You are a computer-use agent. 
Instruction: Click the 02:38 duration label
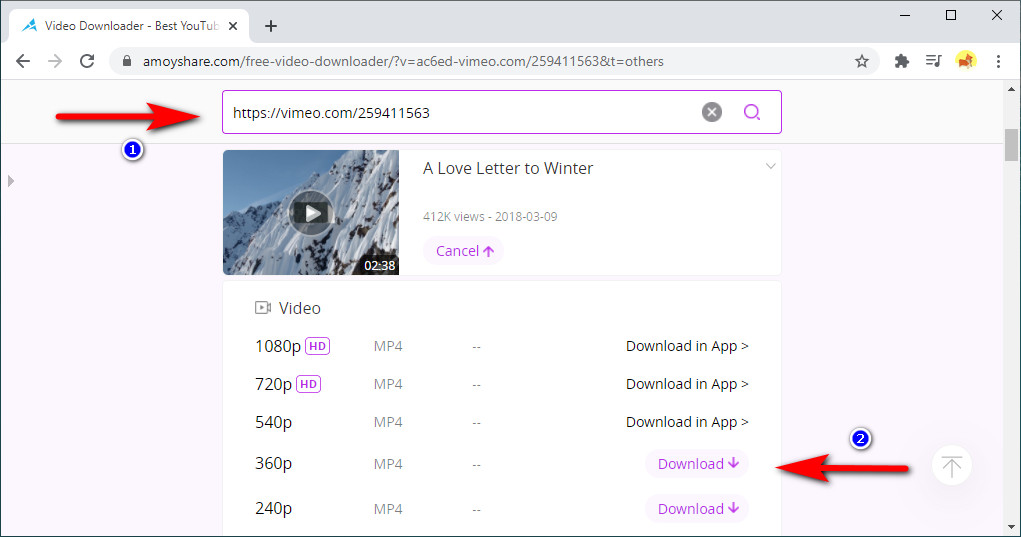coord(380,266)
